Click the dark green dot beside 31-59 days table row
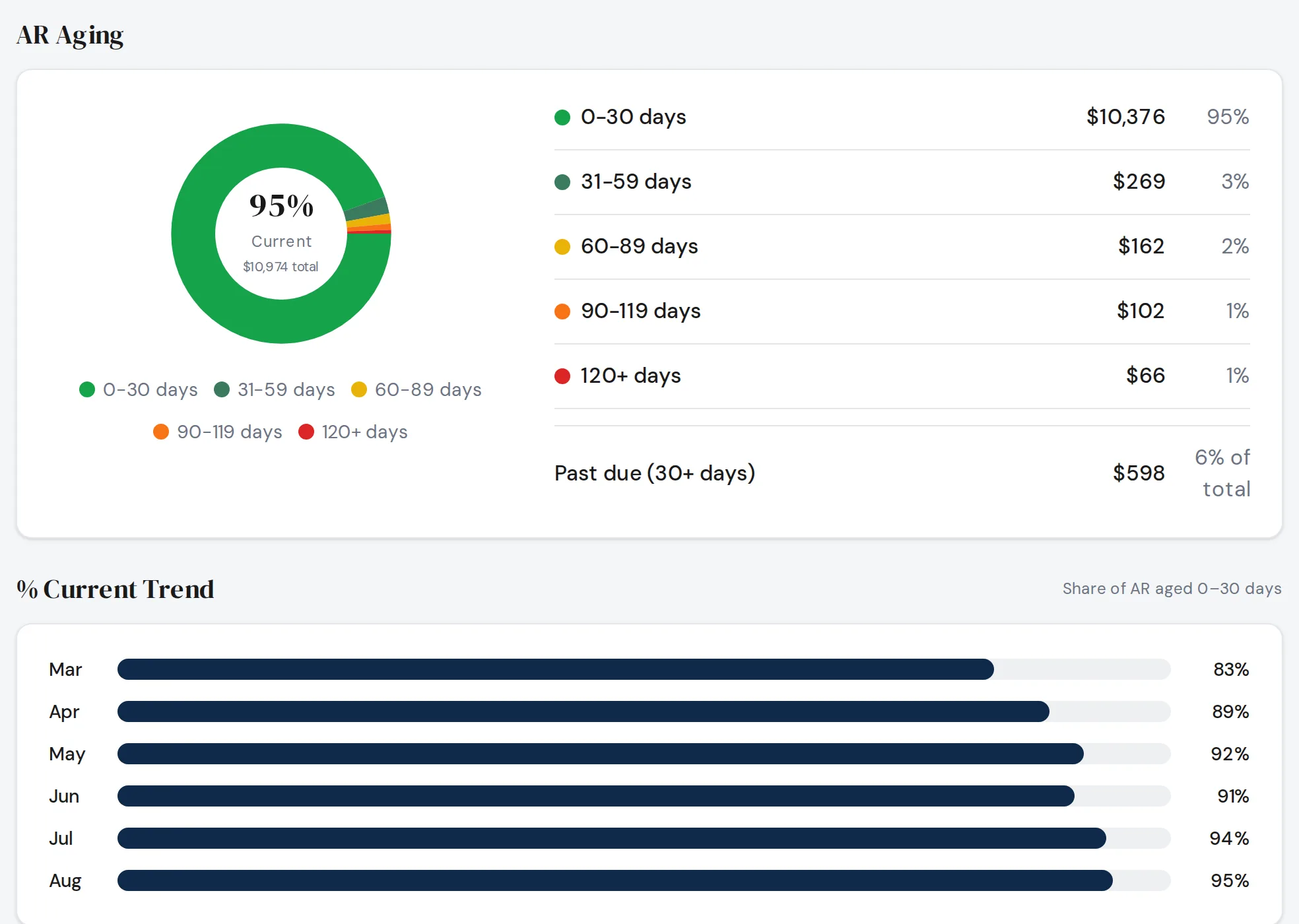This screenshot has height=924, width=1299. (x=562, y=182)
